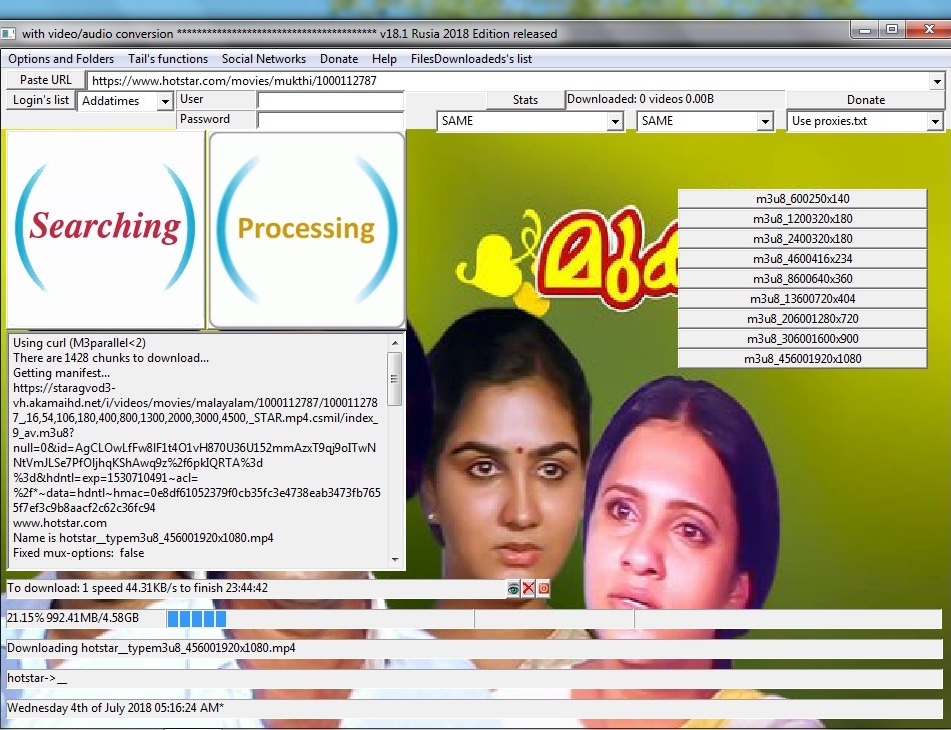Open the Options and Folders menu

tap(61, 59)
